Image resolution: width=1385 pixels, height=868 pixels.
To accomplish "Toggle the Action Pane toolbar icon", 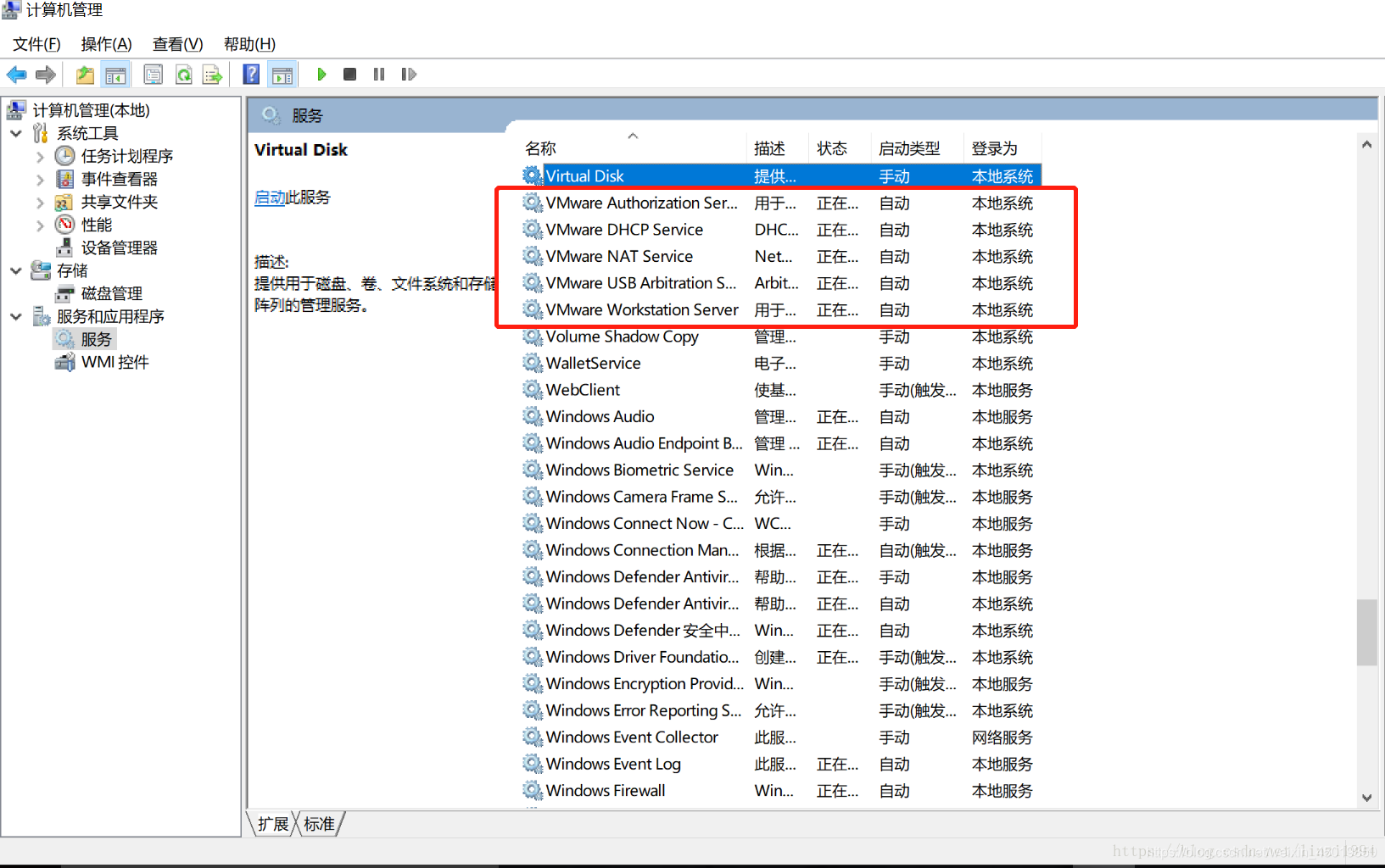I will (282, 75).
